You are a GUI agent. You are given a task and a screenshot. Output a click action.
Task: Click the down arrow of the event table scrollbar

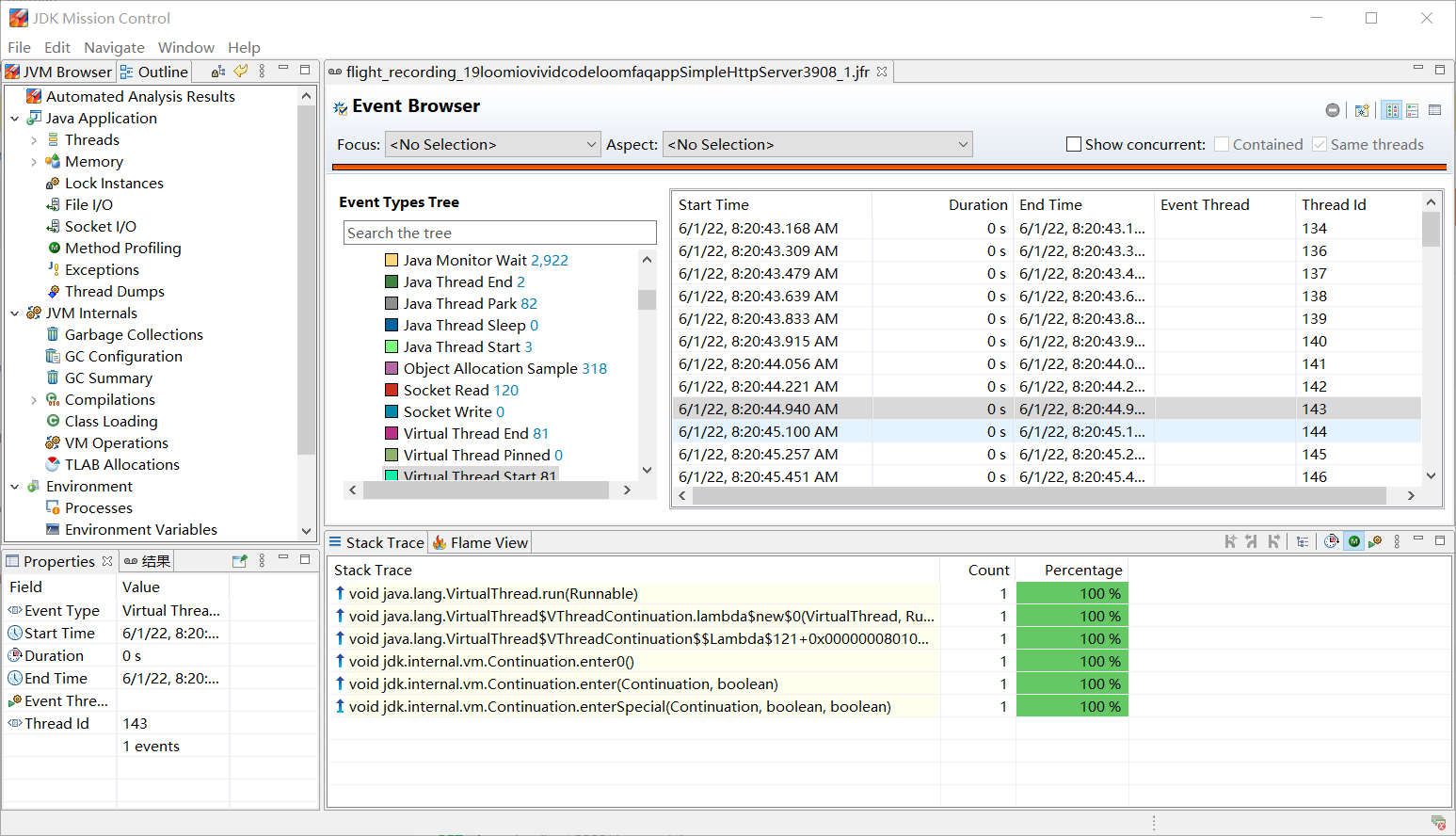point(1431,476)
